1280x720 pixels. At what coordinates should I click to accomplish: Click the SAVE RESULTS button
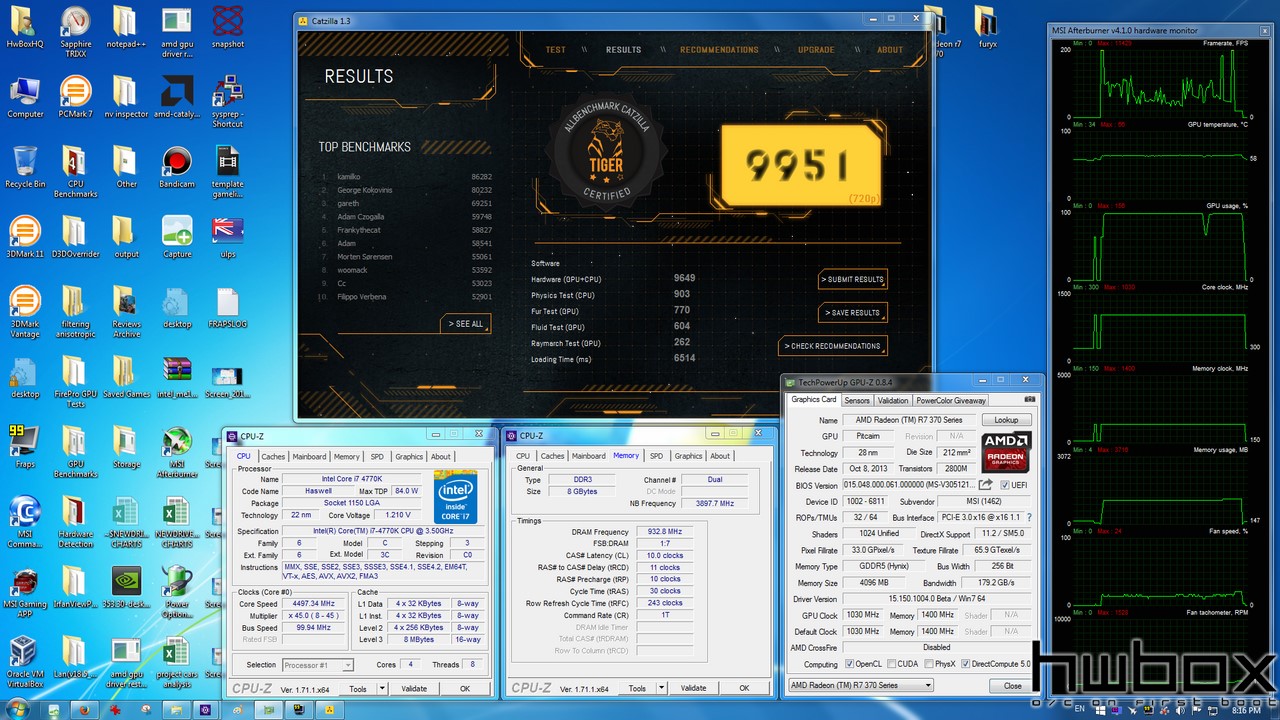point(853,313)
